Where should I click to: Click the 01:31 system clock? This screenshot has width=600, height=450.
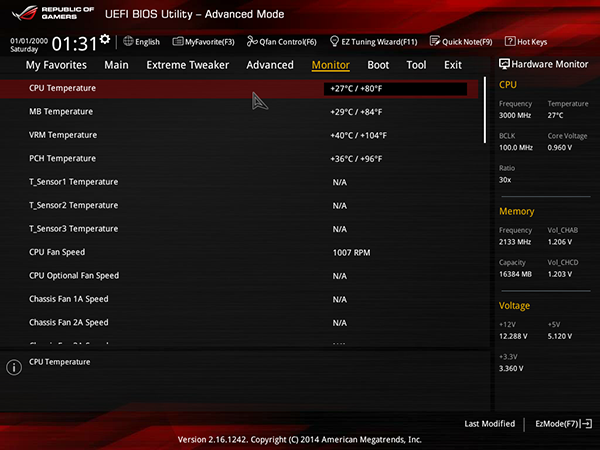coord(75,44)
